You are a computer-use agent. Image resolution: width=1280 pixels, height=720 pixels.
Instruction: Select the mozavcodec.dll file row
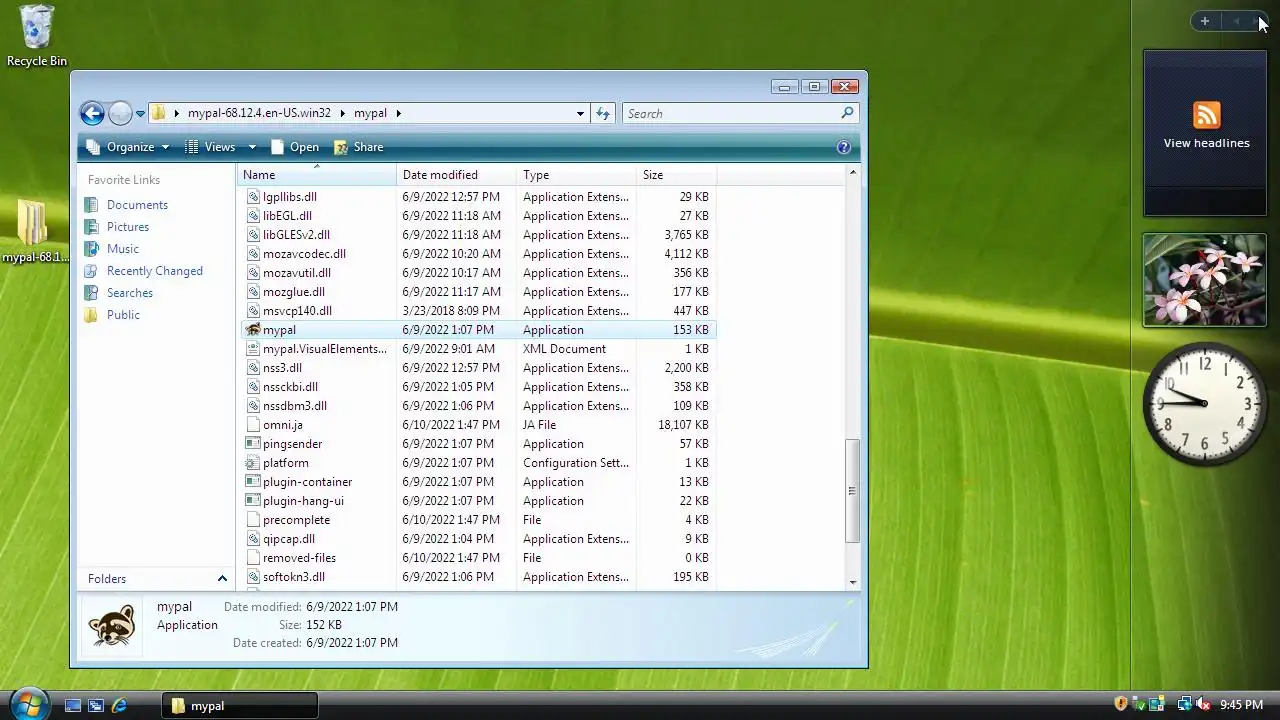coord(479,254)
